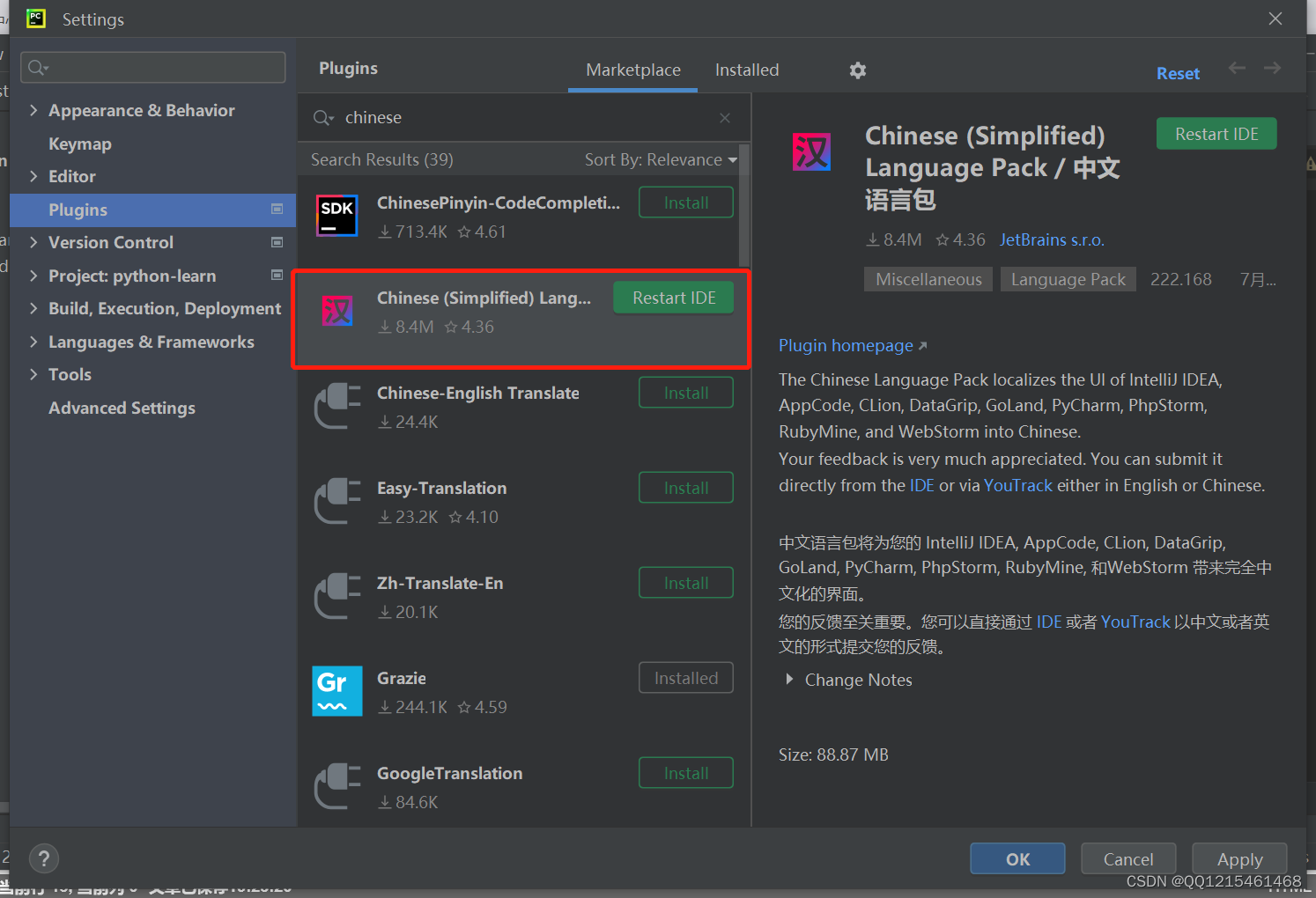Viewport: 1316px width, 898px height.
Task: Click the forward navigation arrow
Action: [x=1272, y=68]
